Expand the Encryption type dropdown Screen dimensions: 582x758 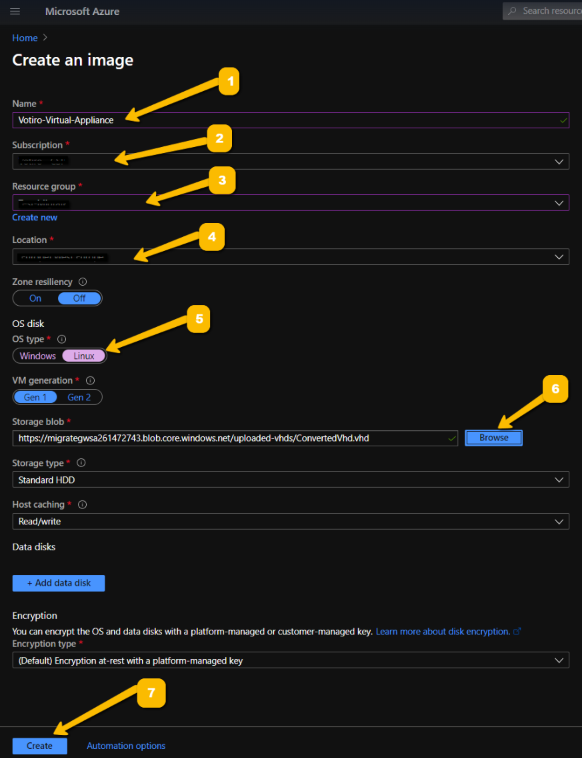pos(291,660)
